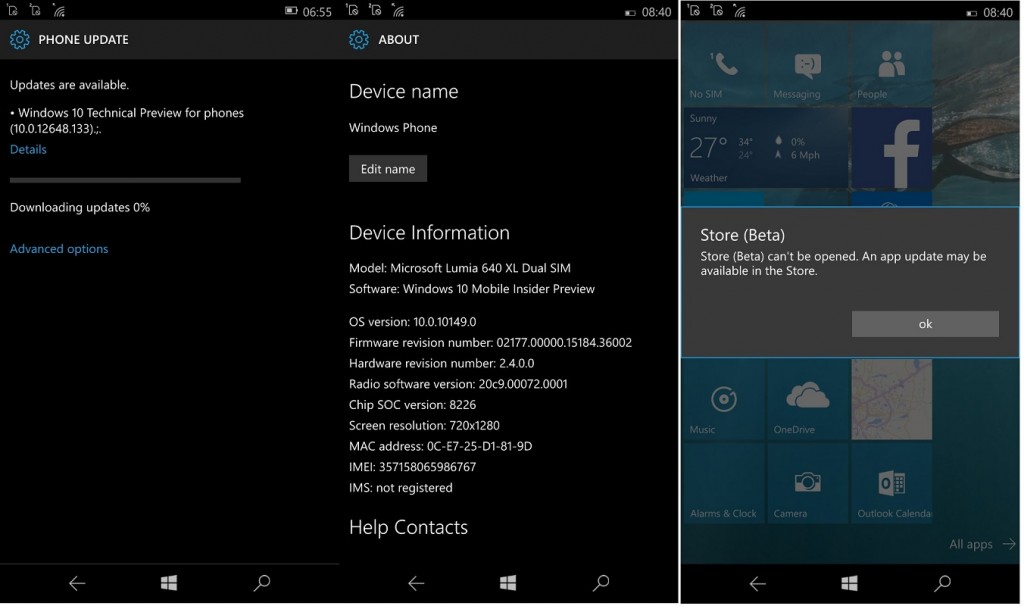
Task: Tap the Help Contacts heading
Action: 408,527
